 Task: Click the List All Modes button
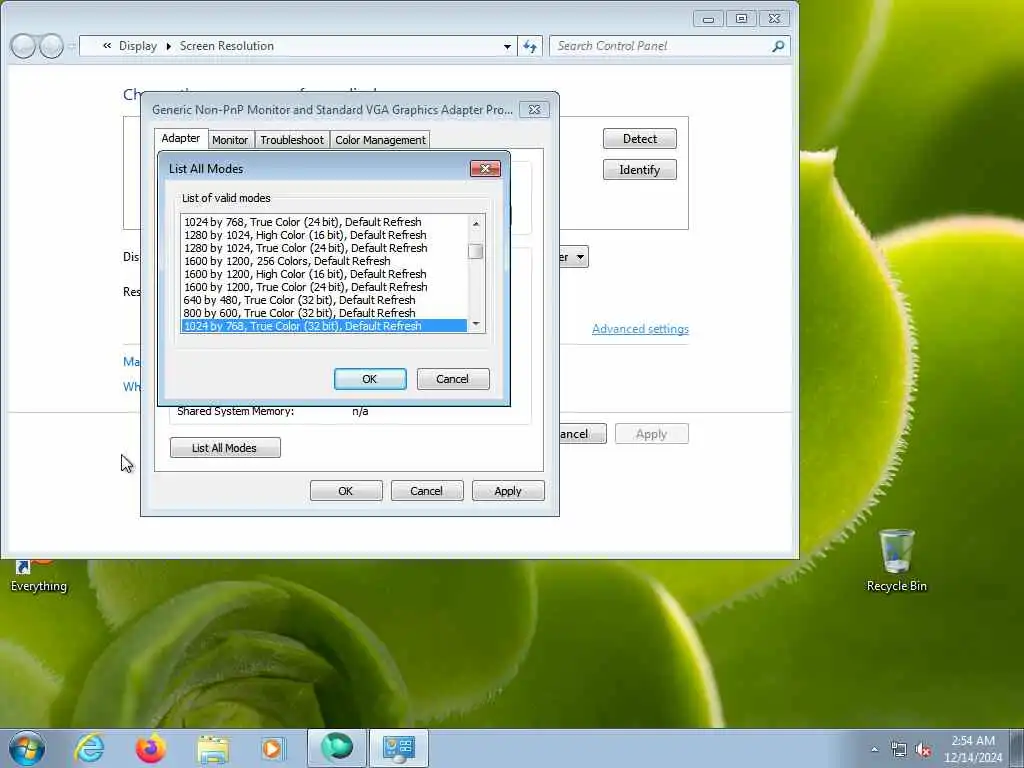pyautogui.click(x=225, y=448)
